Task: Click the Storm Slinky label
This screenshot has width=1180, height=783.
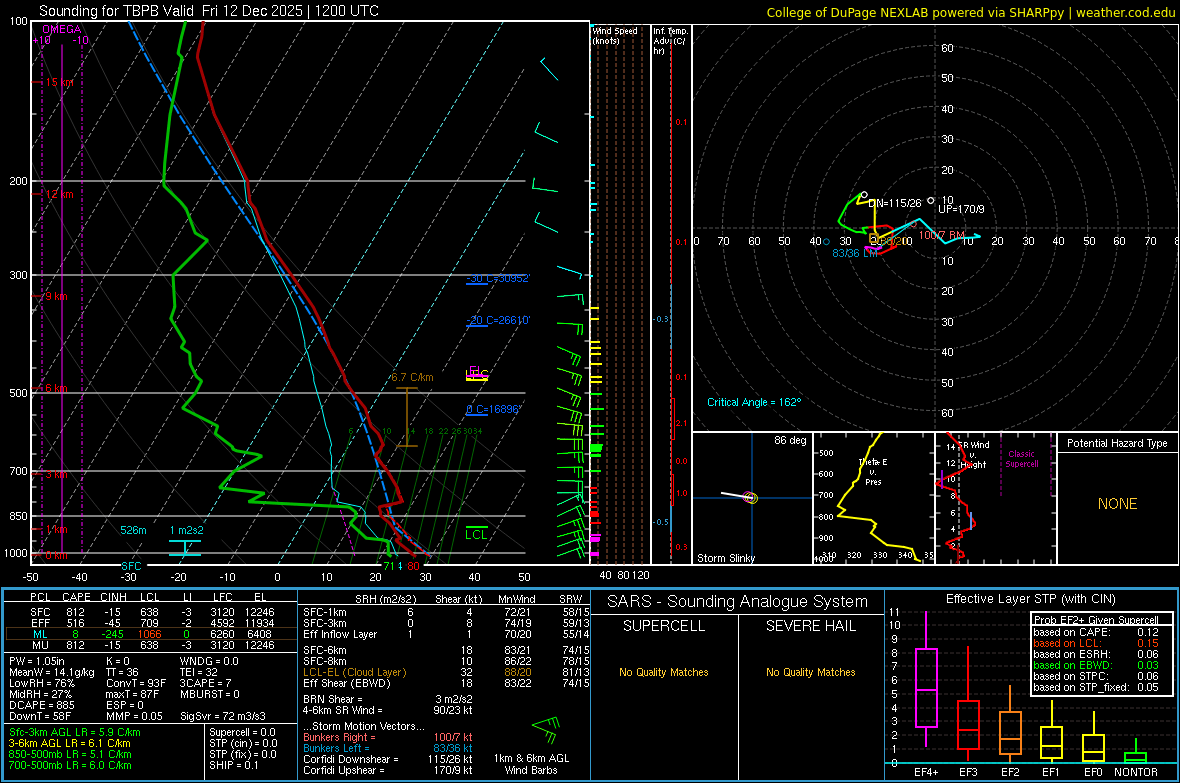Action: tap(726, 558)
